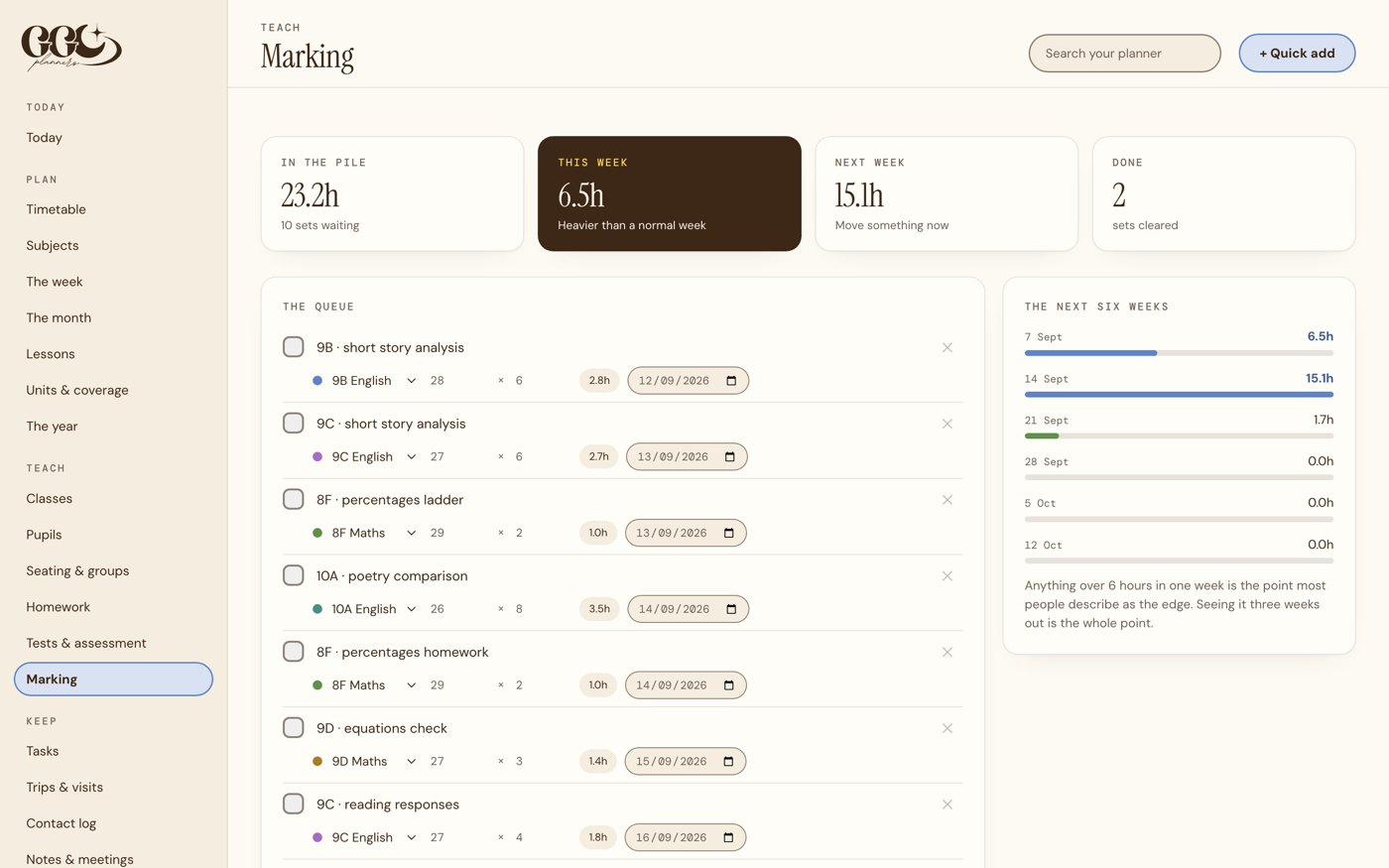The height and width of the screenshot is (868, 1389).
Task: Open Units & coverage page
Action: pyautogui.click(x=113, y=390)
